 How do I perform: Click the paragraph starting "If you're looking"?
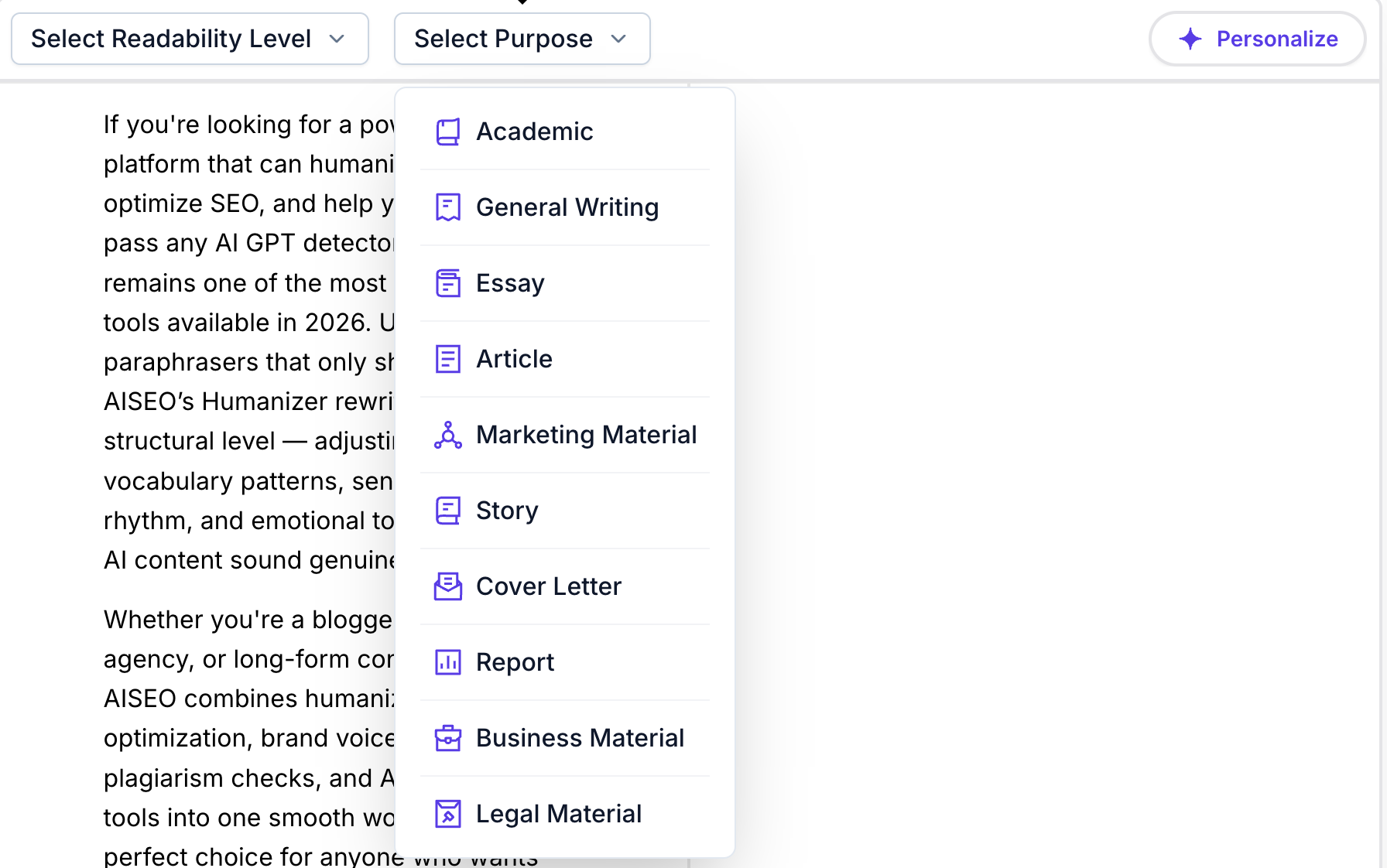pos(249,342)
